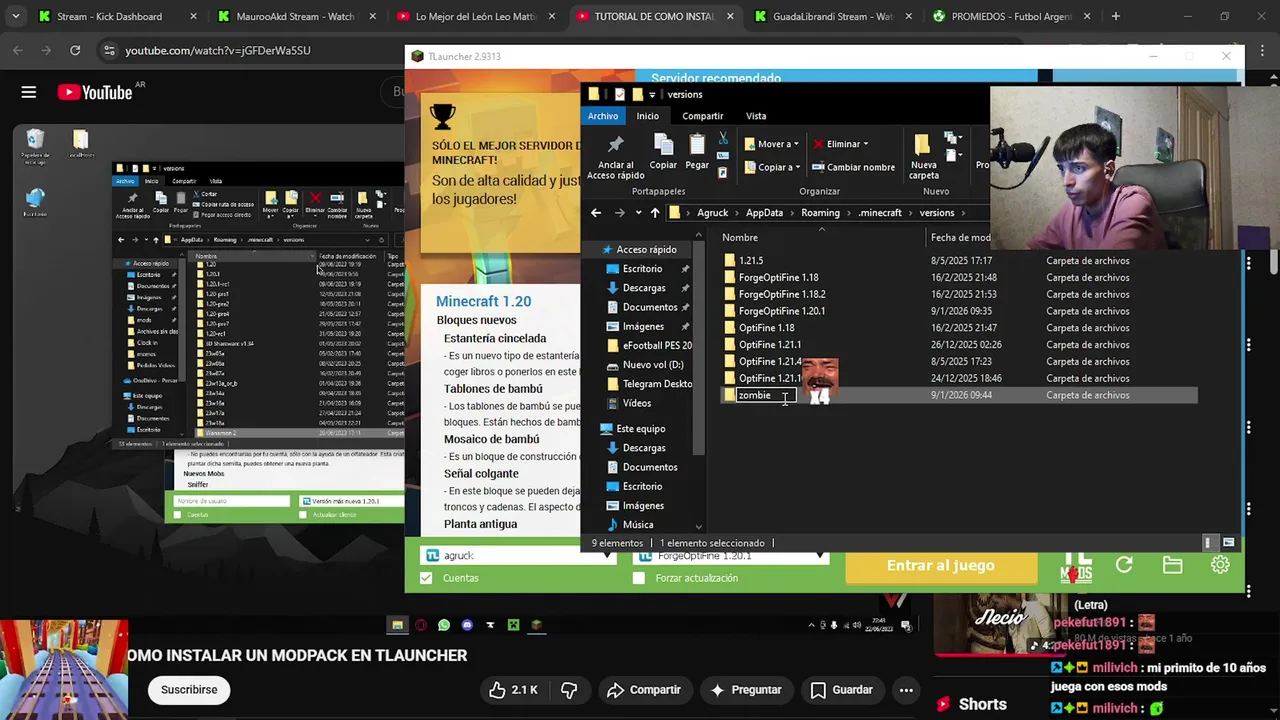The image size is (1280, 720).
Task: Open Quick Access Toolbar customize dropdown
Action: point(652,95)
